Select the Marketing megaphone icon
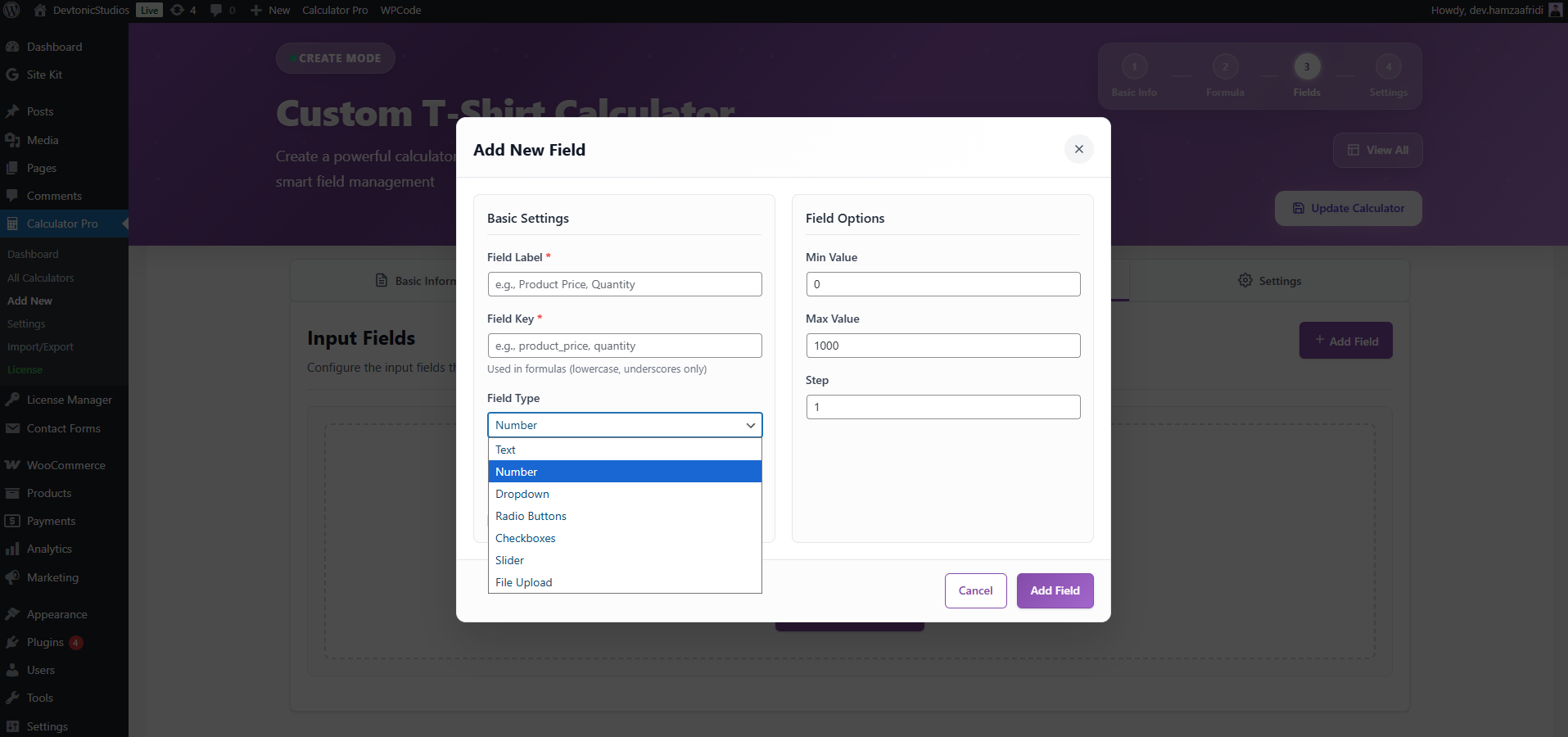The width and height of the screenshot is (1568, 737). coord(11,577)
